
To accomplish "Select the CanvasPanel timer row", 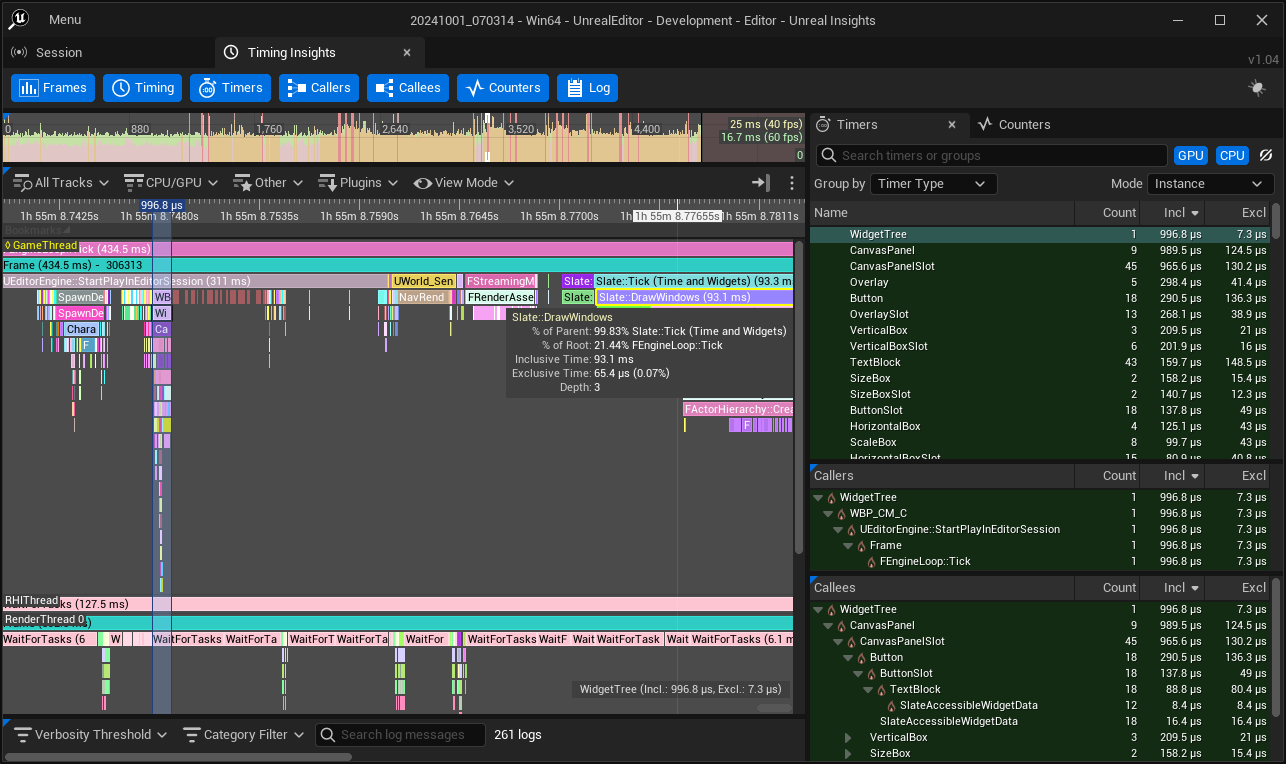I will coord(1040,251).
